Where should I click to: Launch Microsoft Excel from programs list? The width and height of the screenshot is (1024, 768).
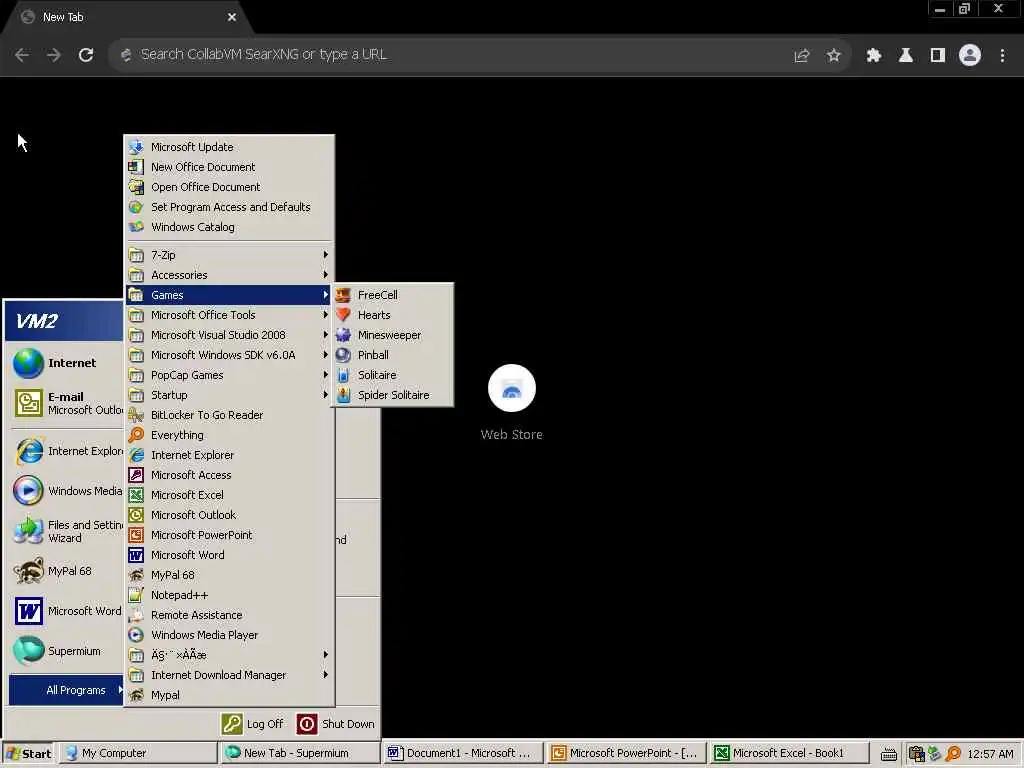click(x=229, y=495)
